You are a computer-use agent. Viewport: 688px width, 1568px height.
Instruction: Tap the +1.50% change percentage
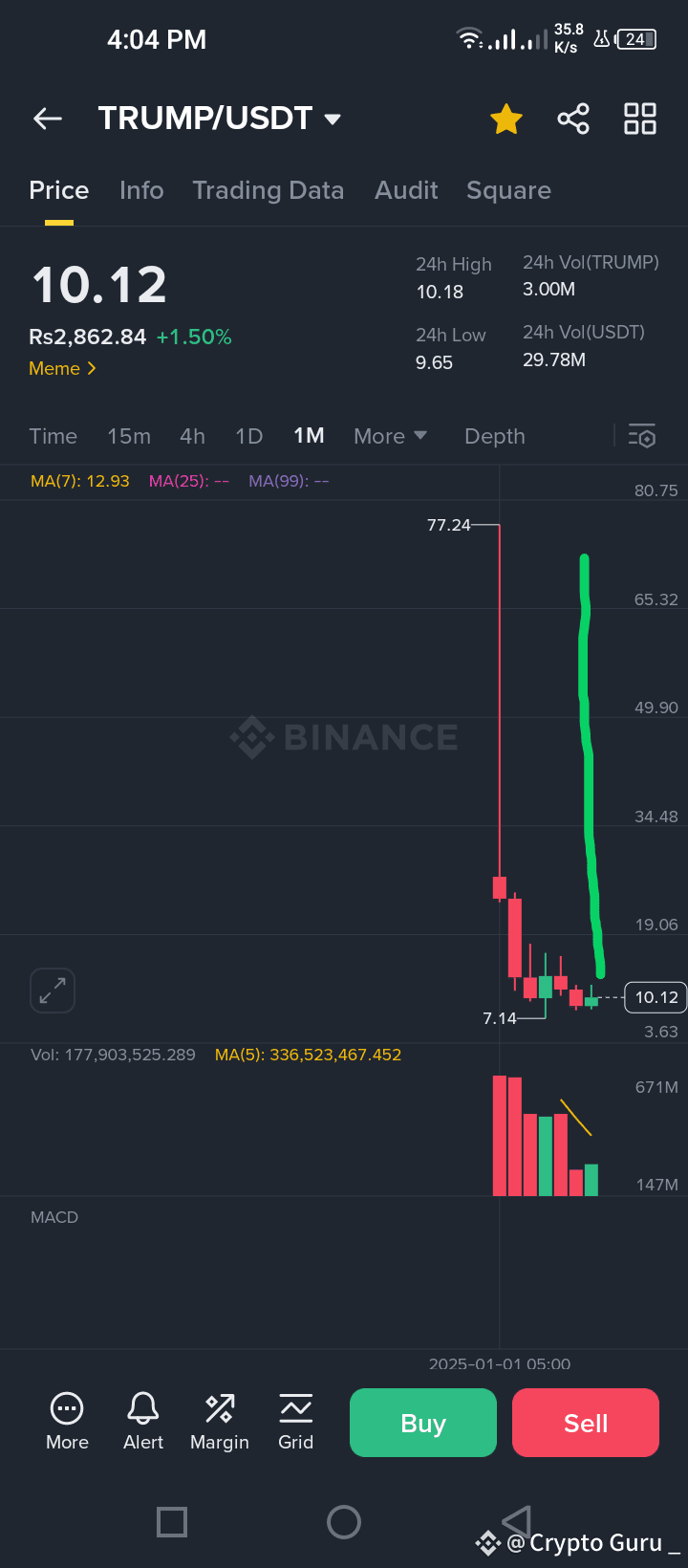pos(194,337)
